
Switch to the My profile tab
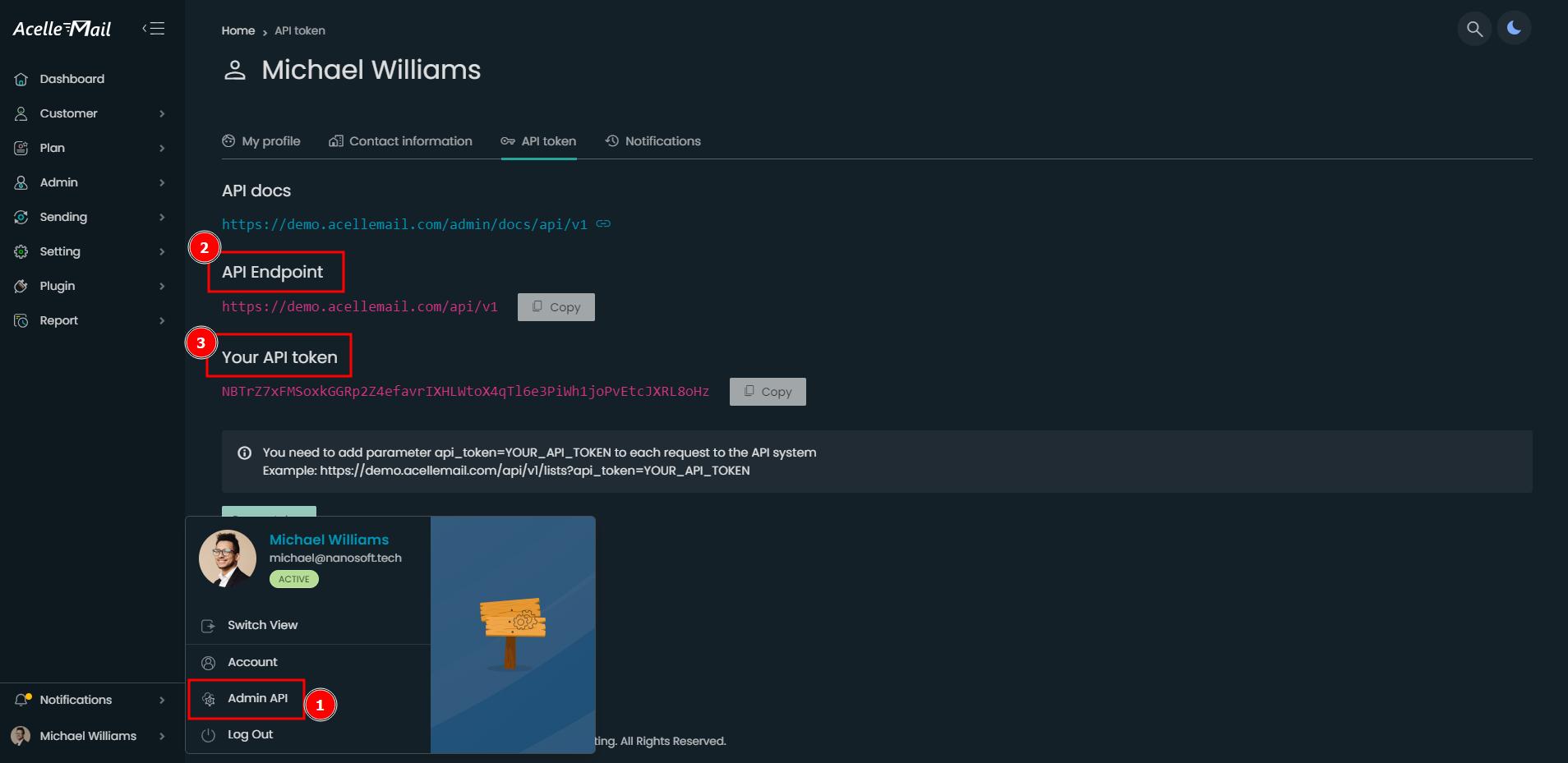pyautogui.click(x=261, y=141)
